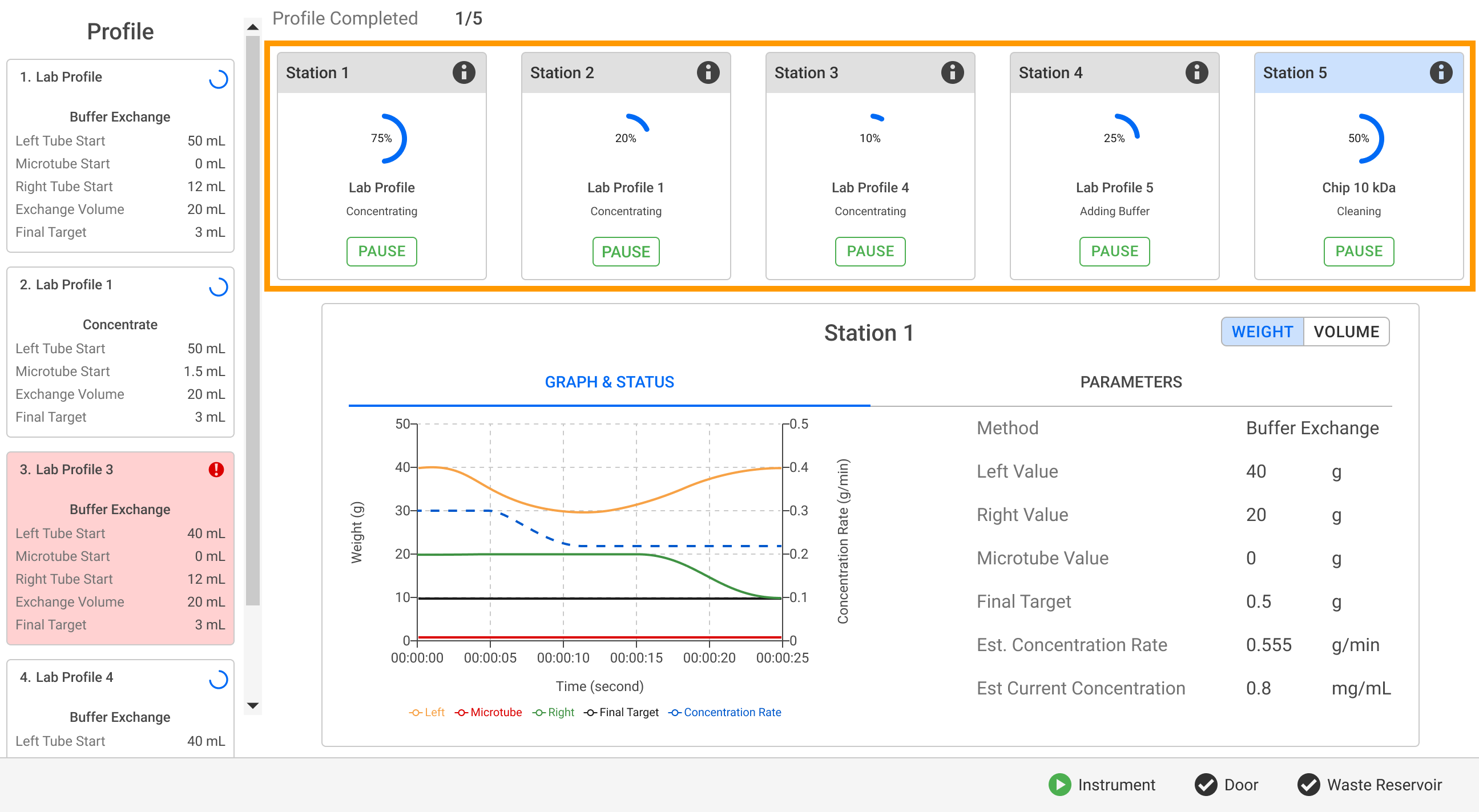Pause Station 5 Chip cleaning
Viewport: 1479px width, 812px height.
(x=1358, y=251)
